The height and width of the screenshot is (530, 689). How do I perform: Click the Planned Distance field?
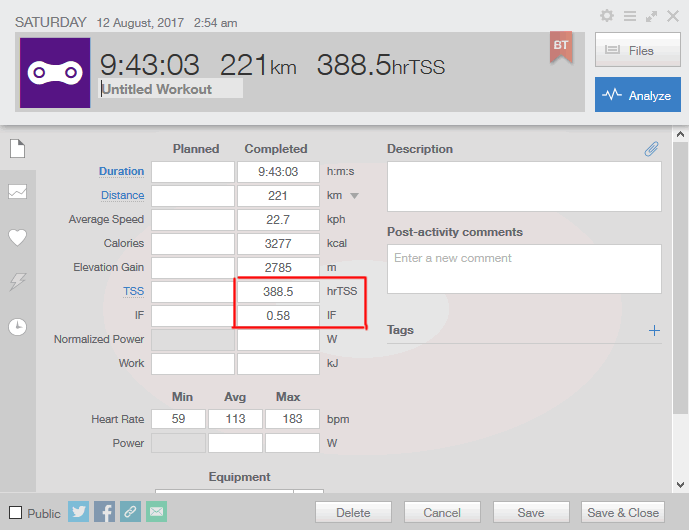(x=193, y=196)
